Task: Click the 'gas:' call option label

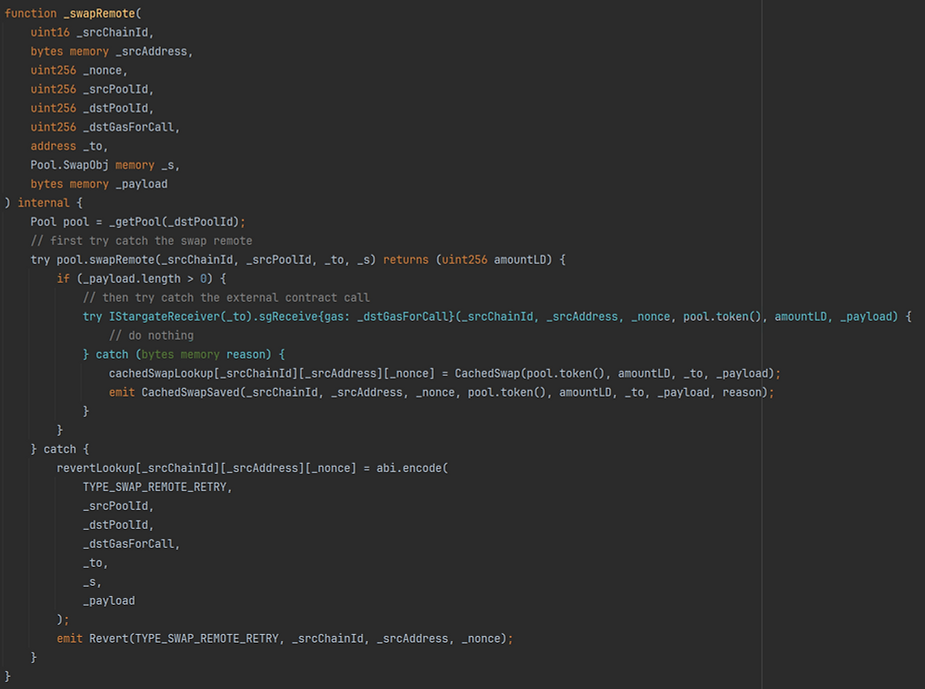Action: pyautogui.click(x=337, y=317)
